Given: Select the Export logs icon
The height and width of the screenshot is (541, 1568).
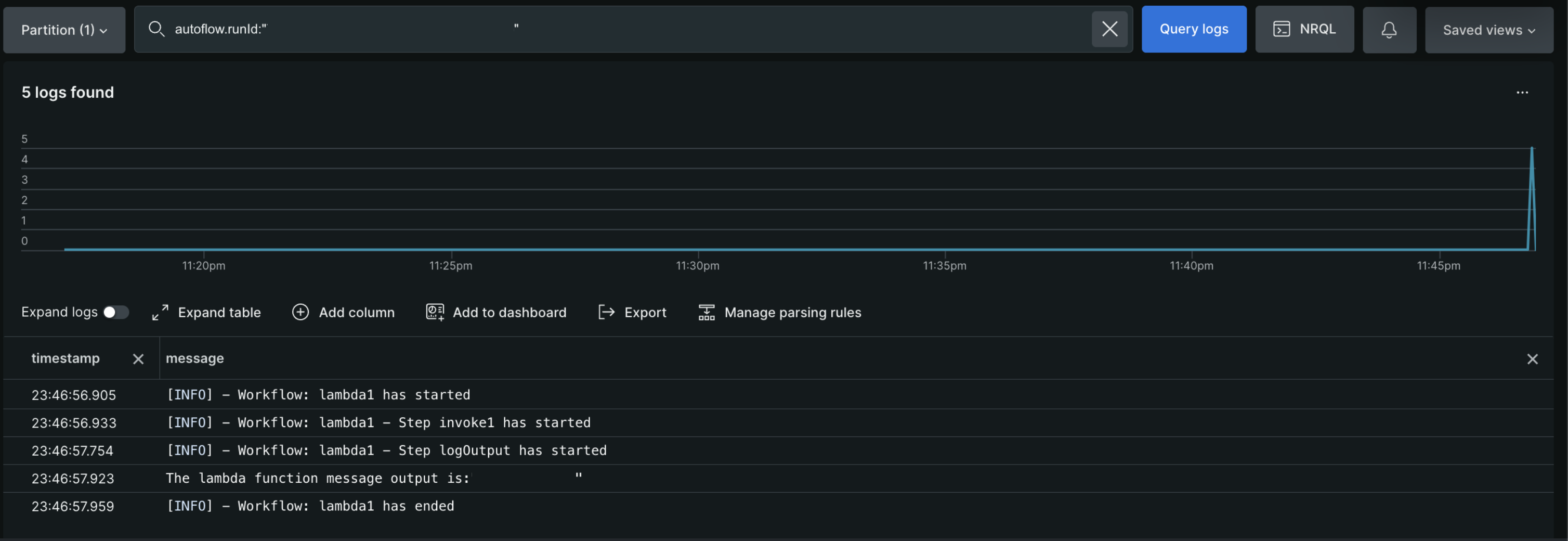Looking at the screenshot, I should [606, 312].
